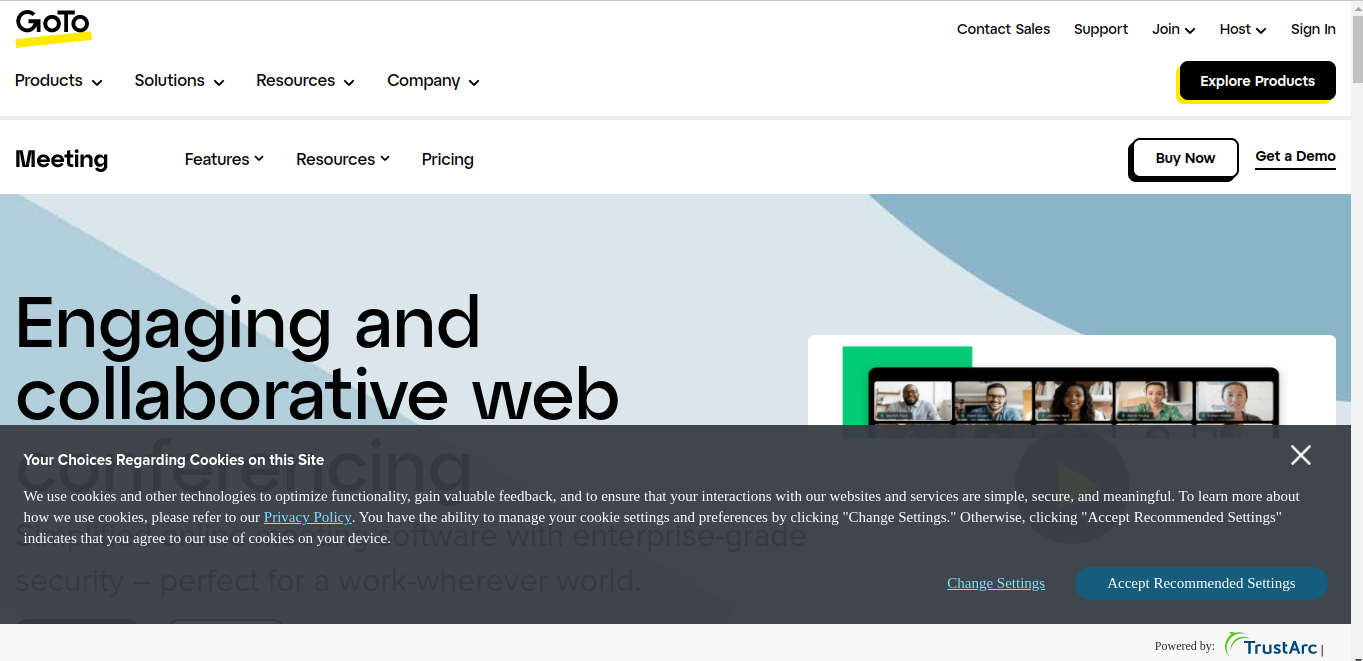Open the Company dropdown
Viewport: 1363px width, 661px height.
click(433, 81)
